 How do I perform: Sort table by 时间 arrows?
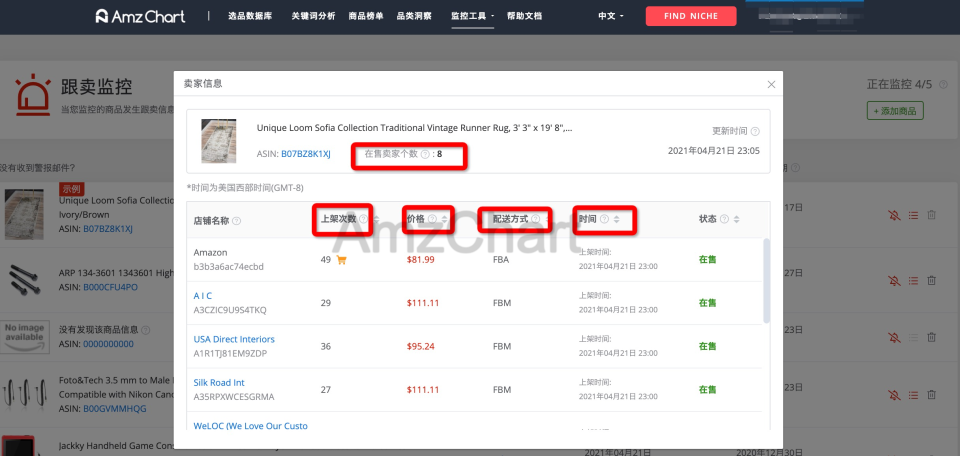click(617, 219)
